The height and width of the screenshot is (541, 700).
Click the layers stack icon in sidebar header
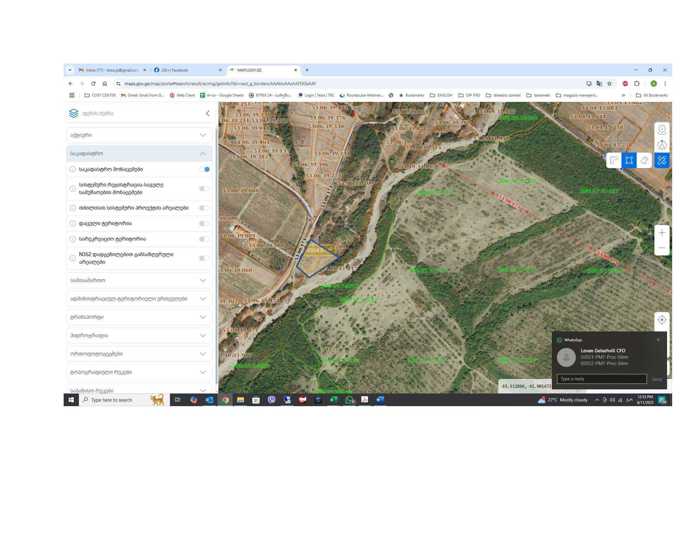(x=74, y=114)
